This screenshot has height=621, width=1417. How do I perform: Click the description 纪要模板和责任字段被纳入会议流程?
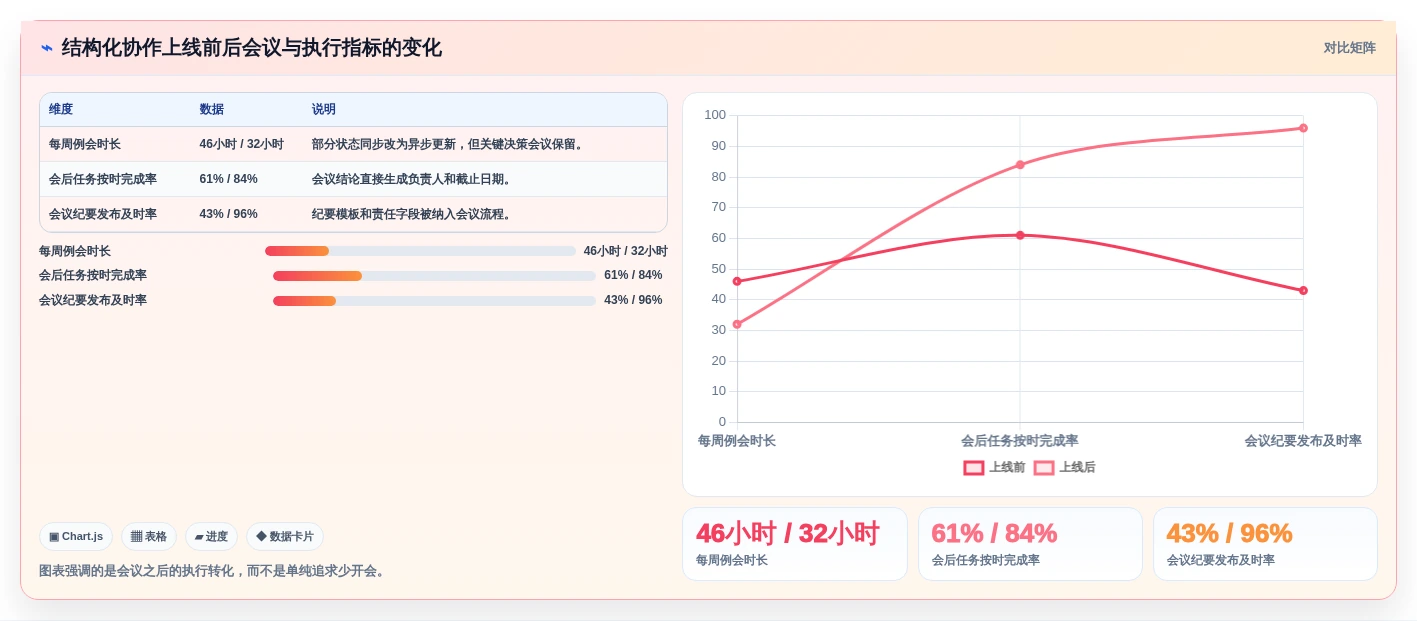click(x=413, y=214)
